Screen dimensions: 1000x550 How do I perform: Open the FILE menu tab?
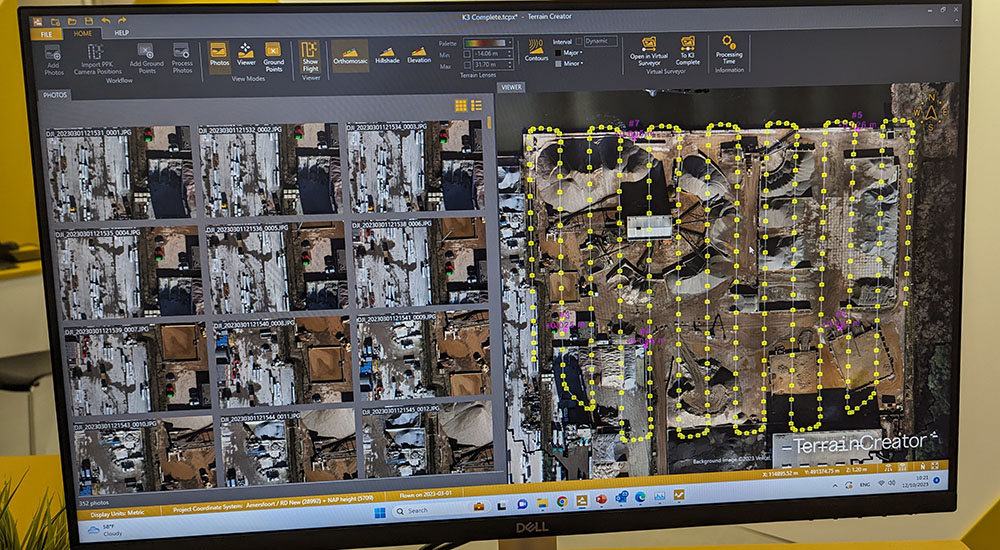(x=47, y=34)
